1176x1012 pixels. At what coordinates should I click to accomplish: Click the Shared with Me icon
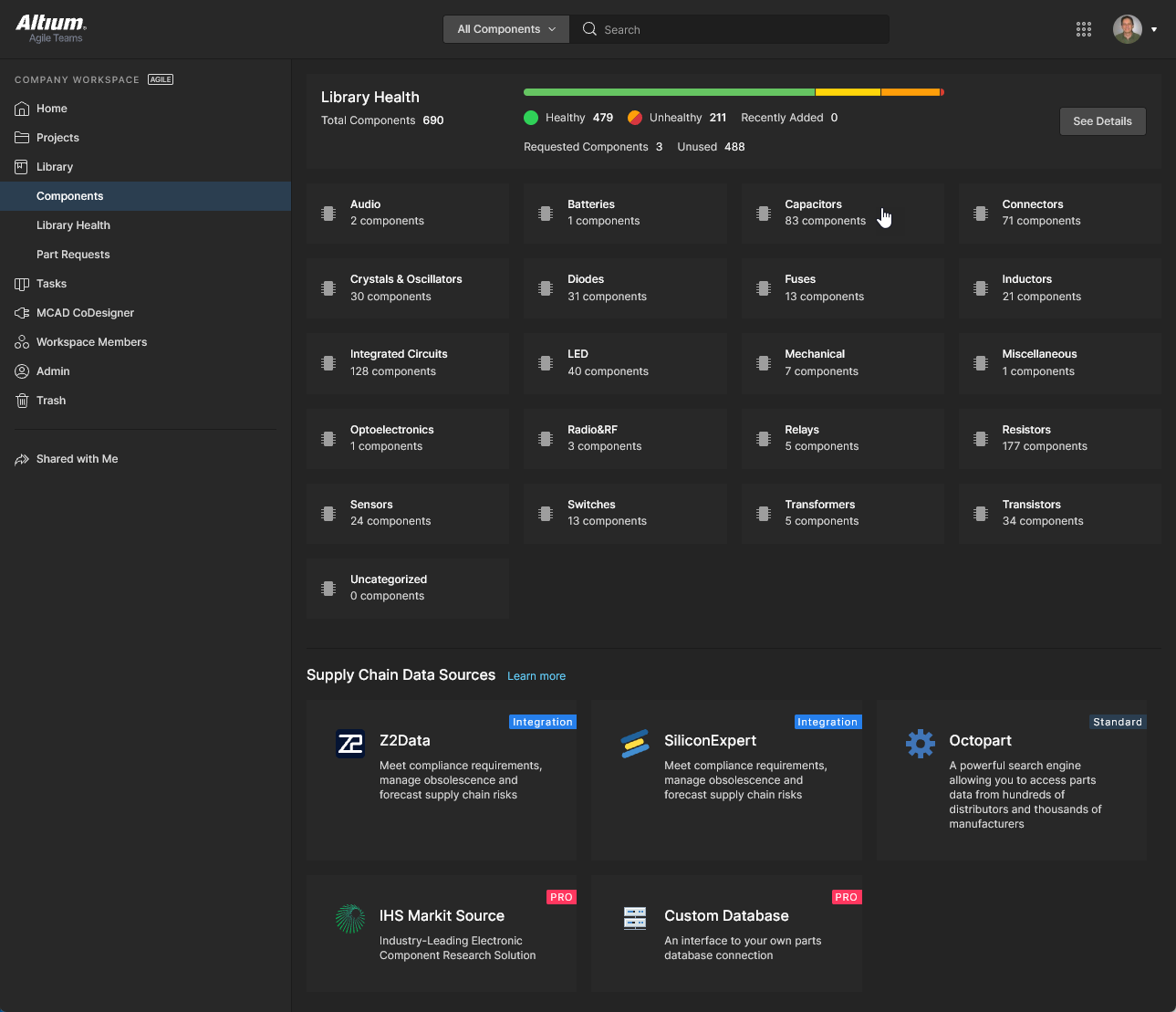22,459
